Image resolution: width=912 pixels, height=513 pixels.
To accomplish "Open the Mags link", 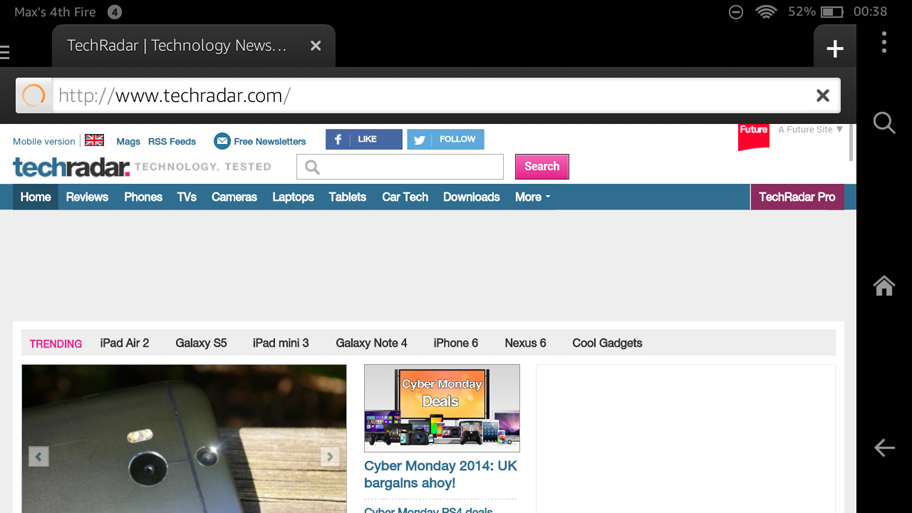I will (x=128, y=141).
